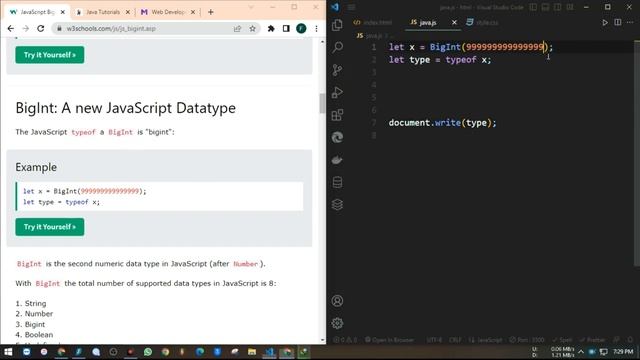This screenshot has height=360, width=640.
Task: Open the database sidebar icon
Action: click(337, 182)
